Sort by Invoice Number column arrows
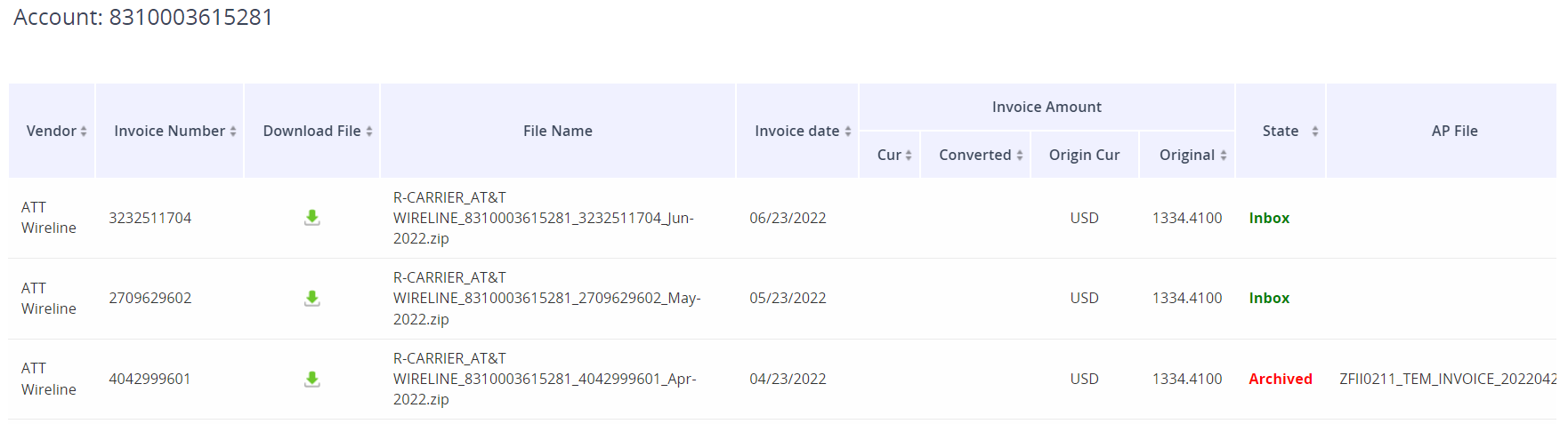The height and width of the screenshot is (424, 1568). [x=233, y=132]
